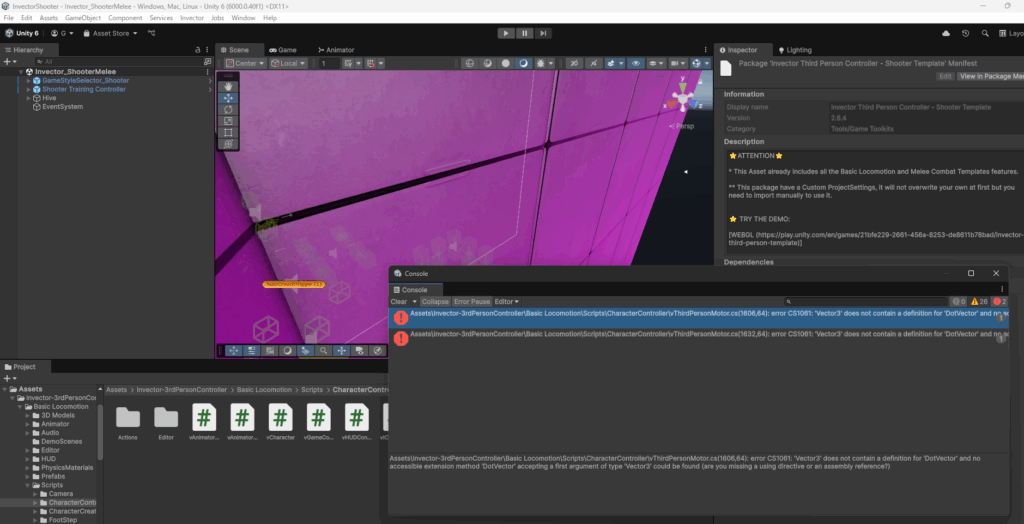Select the Scale tool in Scene overlay
The height and width of the screenshot is (524, 1024).
tap(228, 121)
